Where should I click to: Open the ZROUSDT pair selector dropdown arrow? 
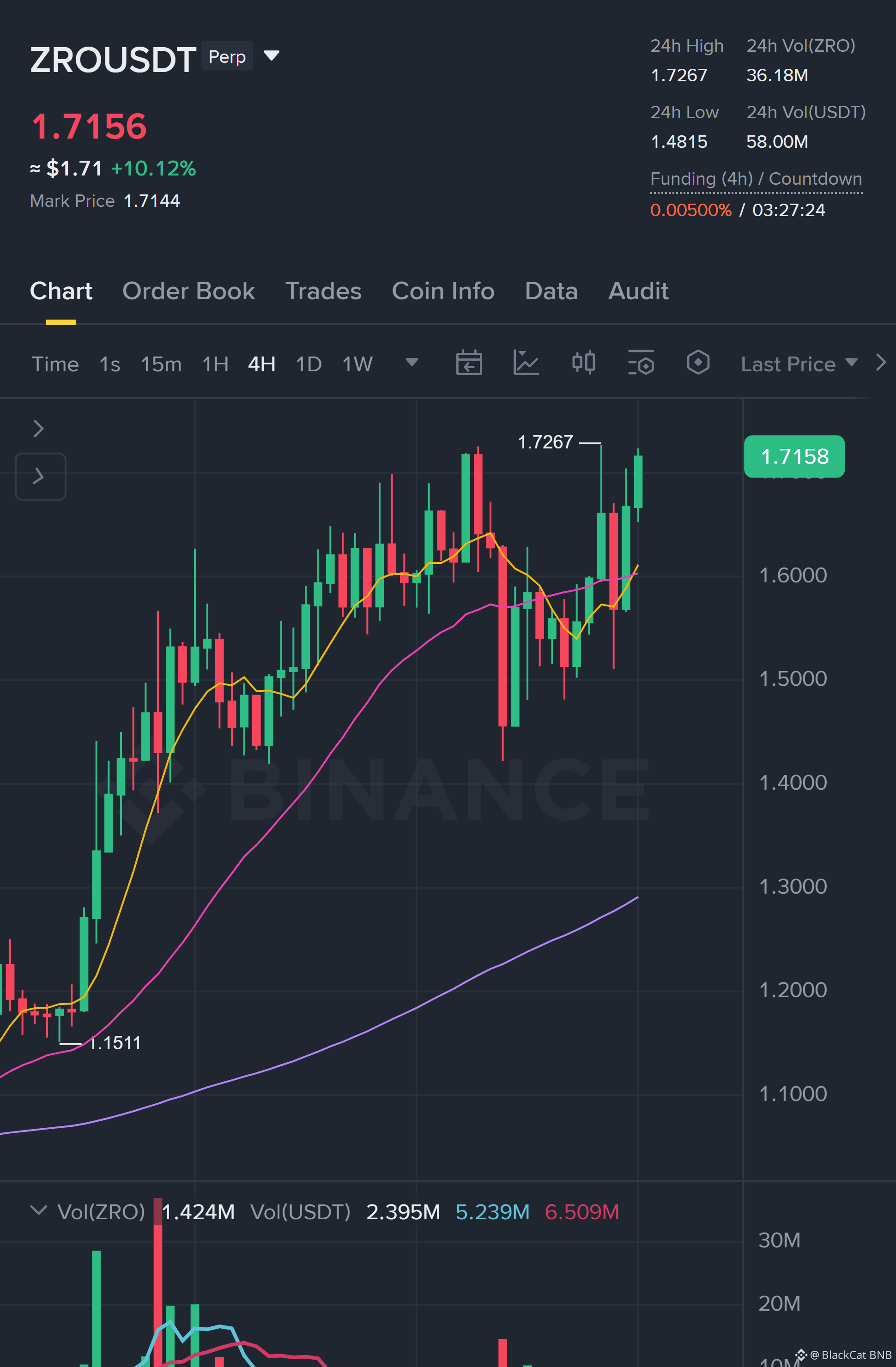pos(271,56)
